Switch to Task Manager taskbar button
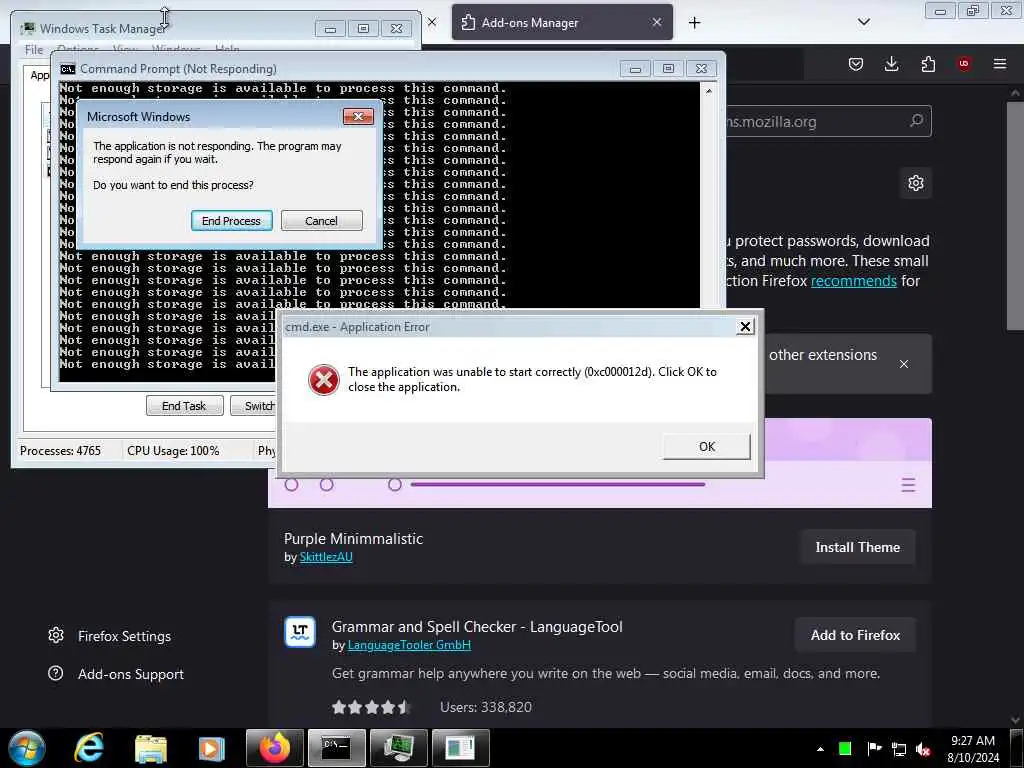Image resolution: width=1024 pixels, height=768 pixels. [398, 748]
